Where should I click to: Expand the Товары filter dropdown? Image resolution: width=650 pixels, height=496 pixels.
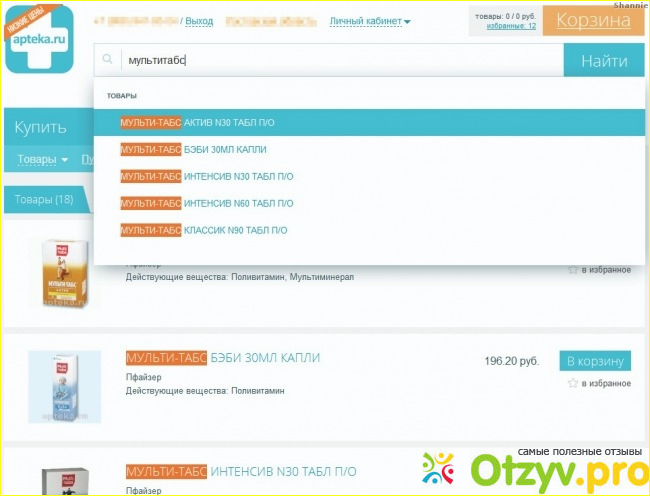43,159
